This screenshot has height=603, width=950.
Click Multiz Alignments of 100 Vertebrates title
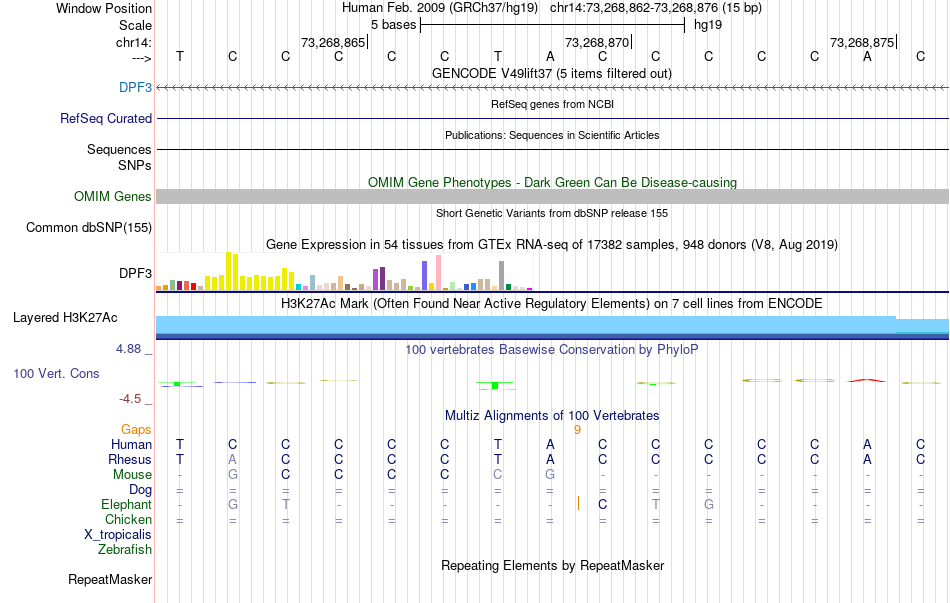(x=552, y=416)
